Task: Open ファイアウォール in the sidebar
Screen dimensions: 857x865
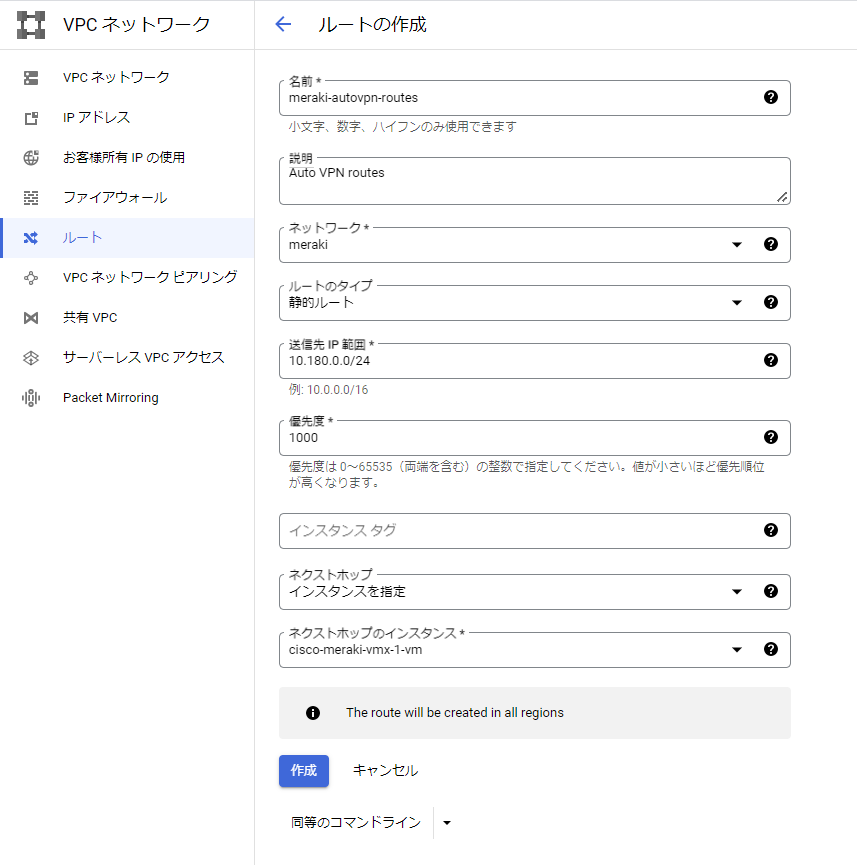Action: (x=114, y=198)
